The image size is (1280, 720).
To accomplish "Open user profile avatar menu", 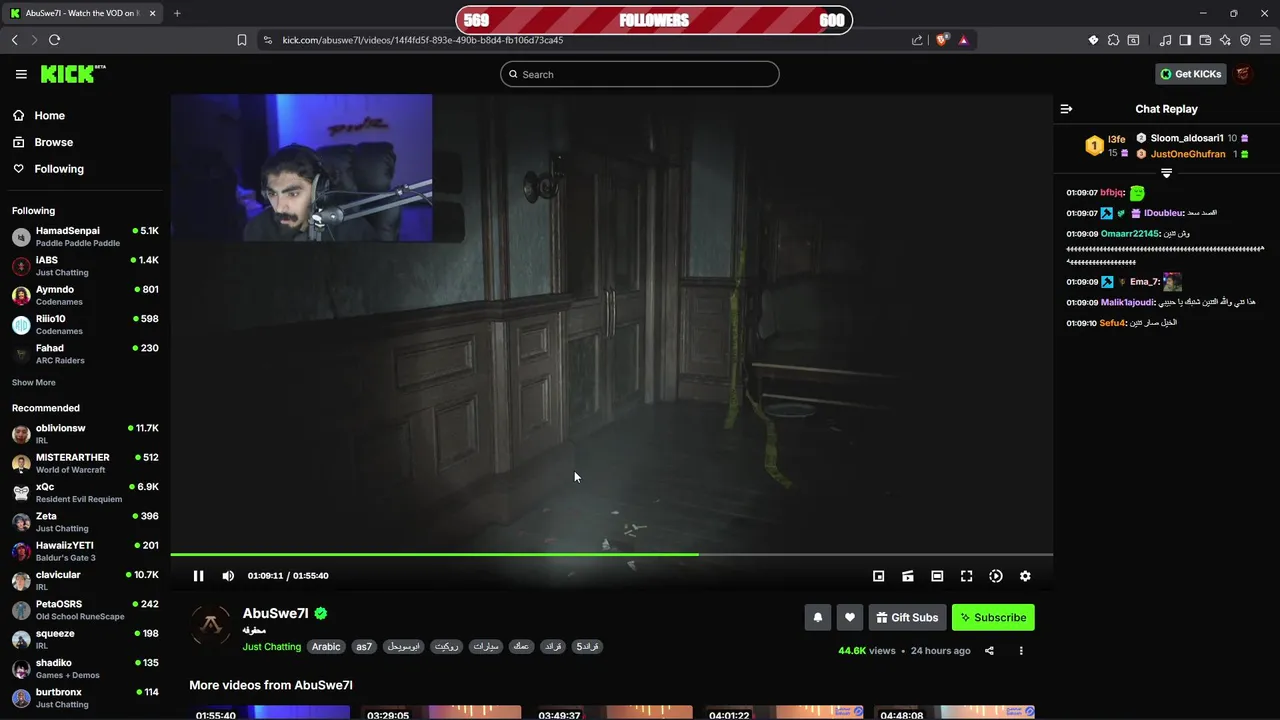I will (x=1243, y=74).
